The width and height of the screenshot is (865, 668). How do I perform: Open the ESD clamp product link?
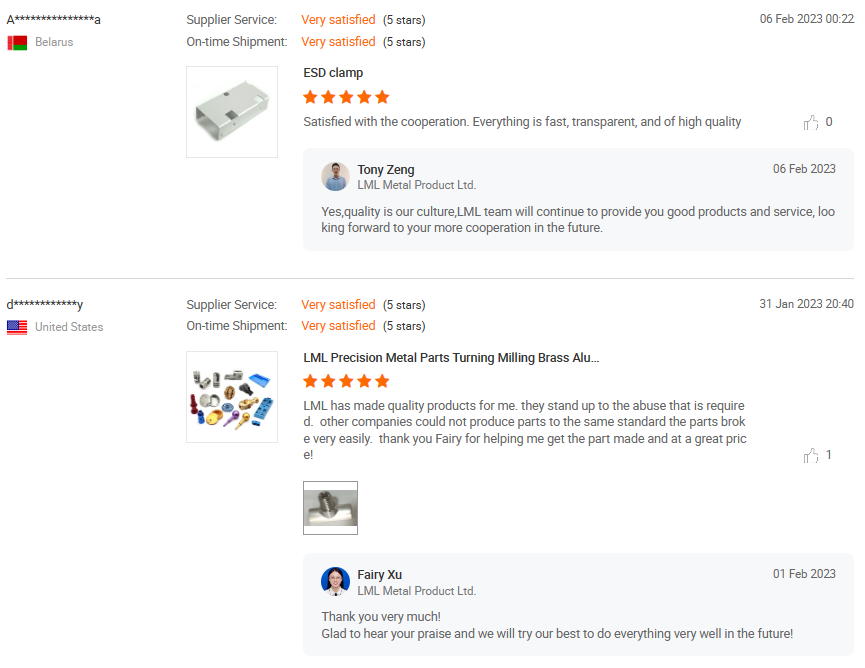[333, 73]
